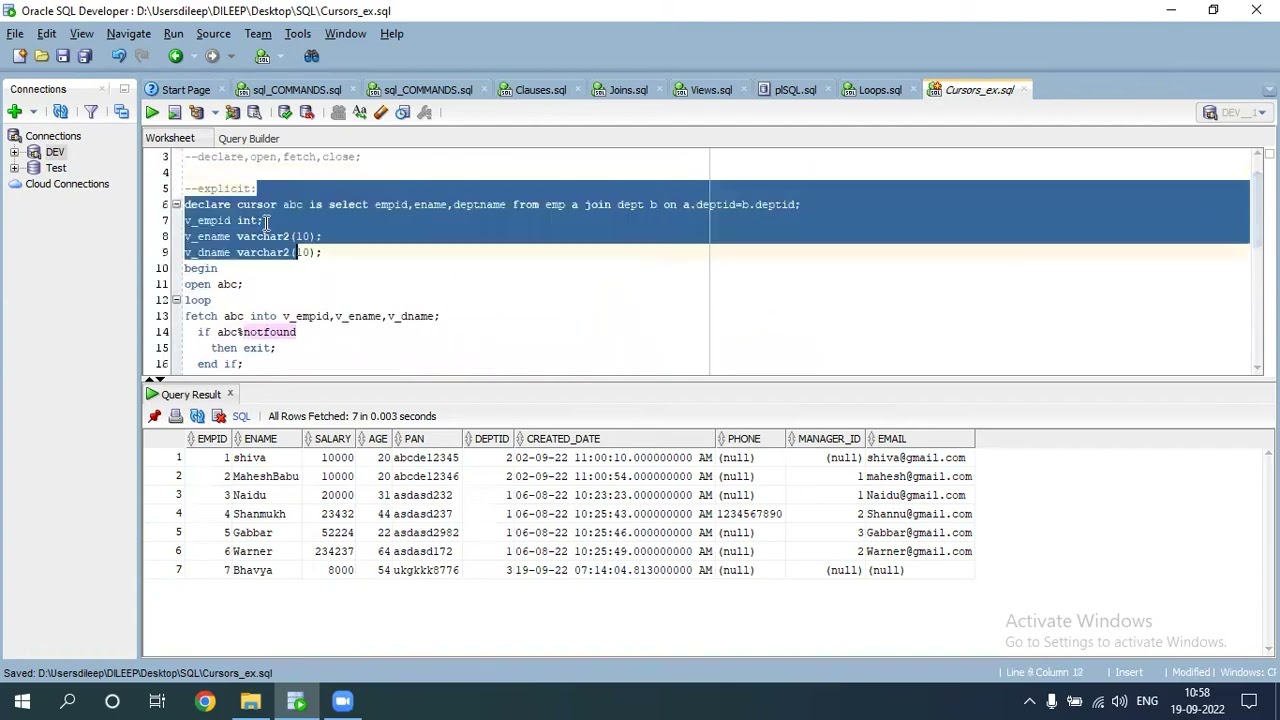The width and height of the screenshot is (1280, 720).
Task: Click the Autotrace icon
Action: 232,113
